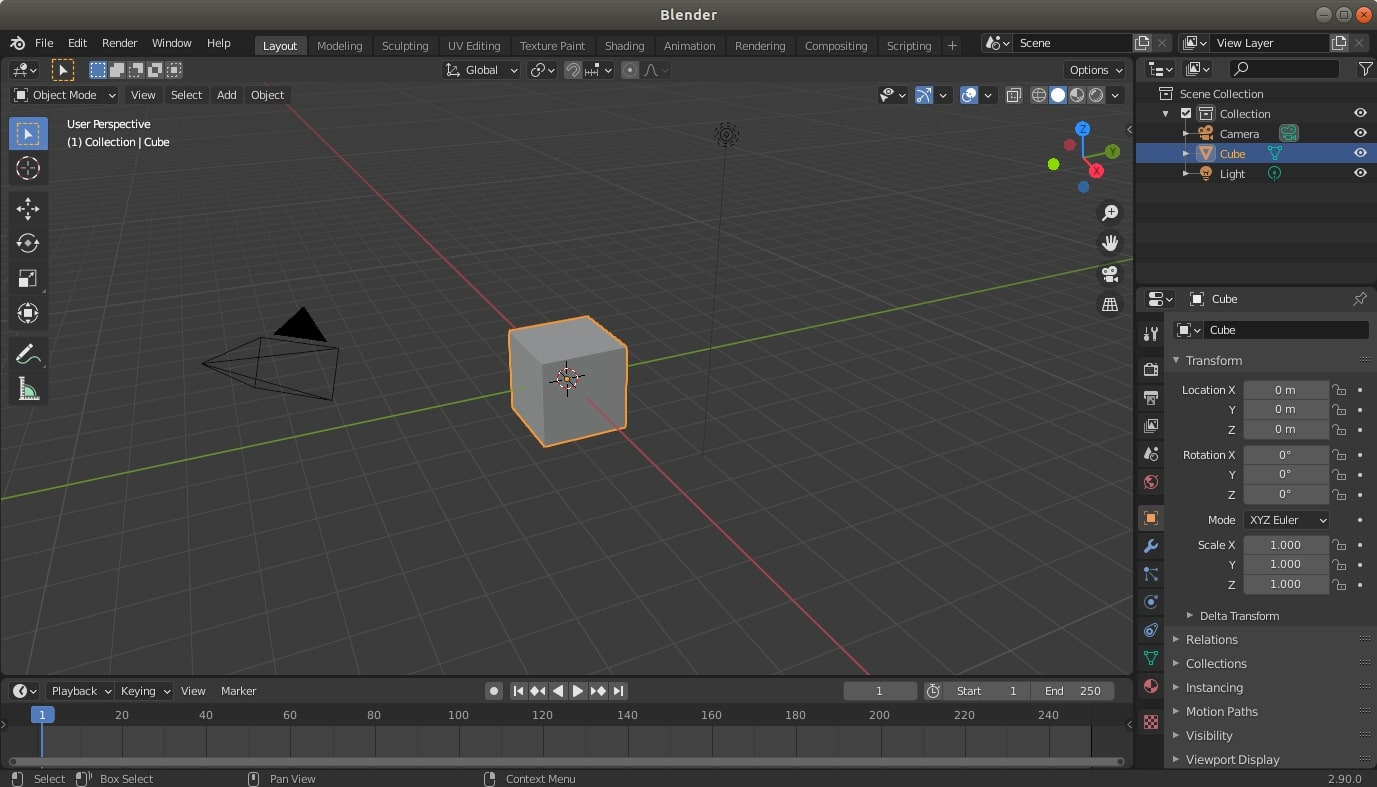The height and width of the screenshot is (787, 1377).
Task: Click the Z axis on navigation gizmo
Action: point(1082,129)
